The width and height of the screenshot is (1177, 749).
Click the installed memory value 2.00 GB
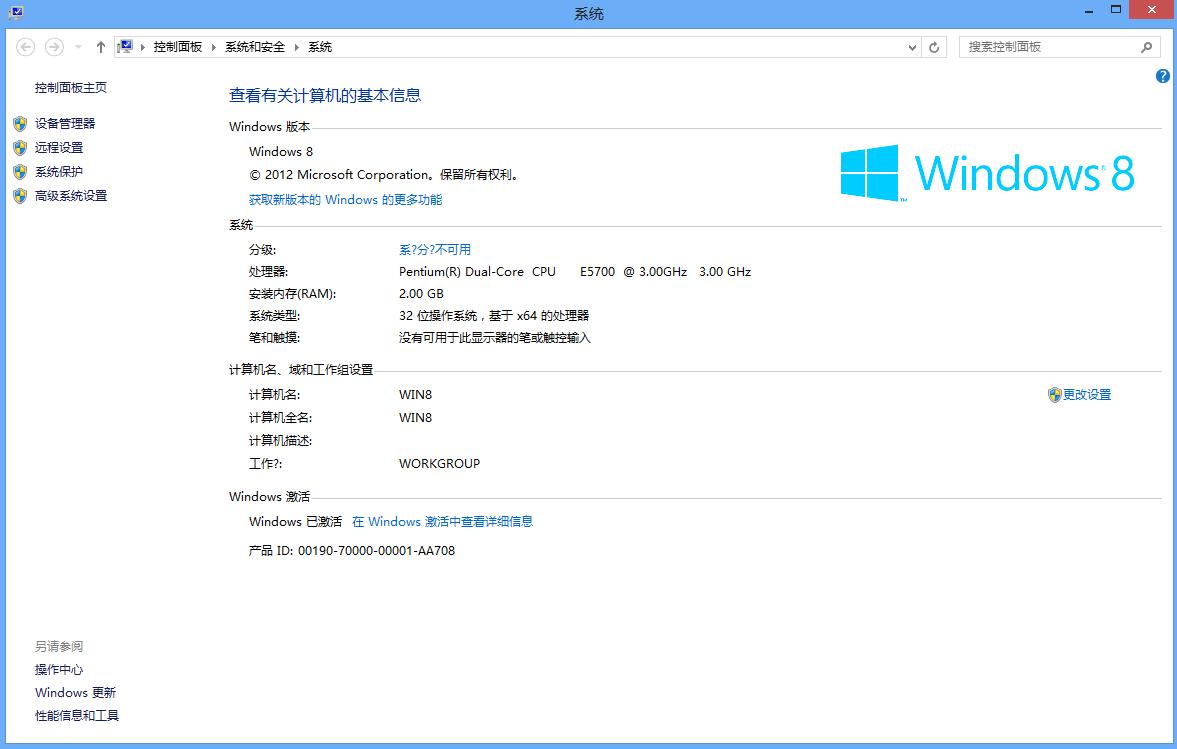(421, 293)
